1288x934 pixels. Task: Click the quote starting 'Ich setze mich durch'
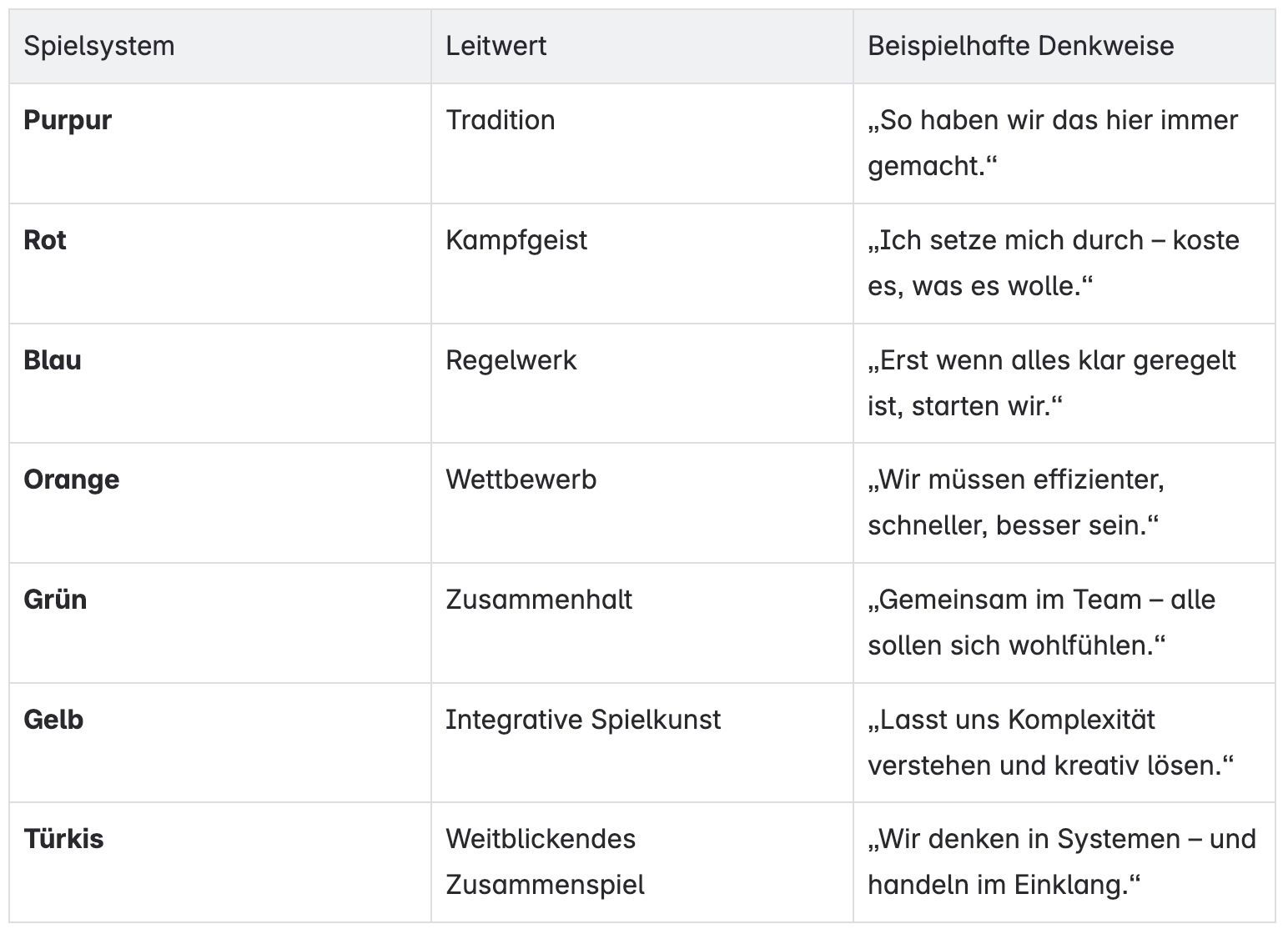pos(1053,263)
